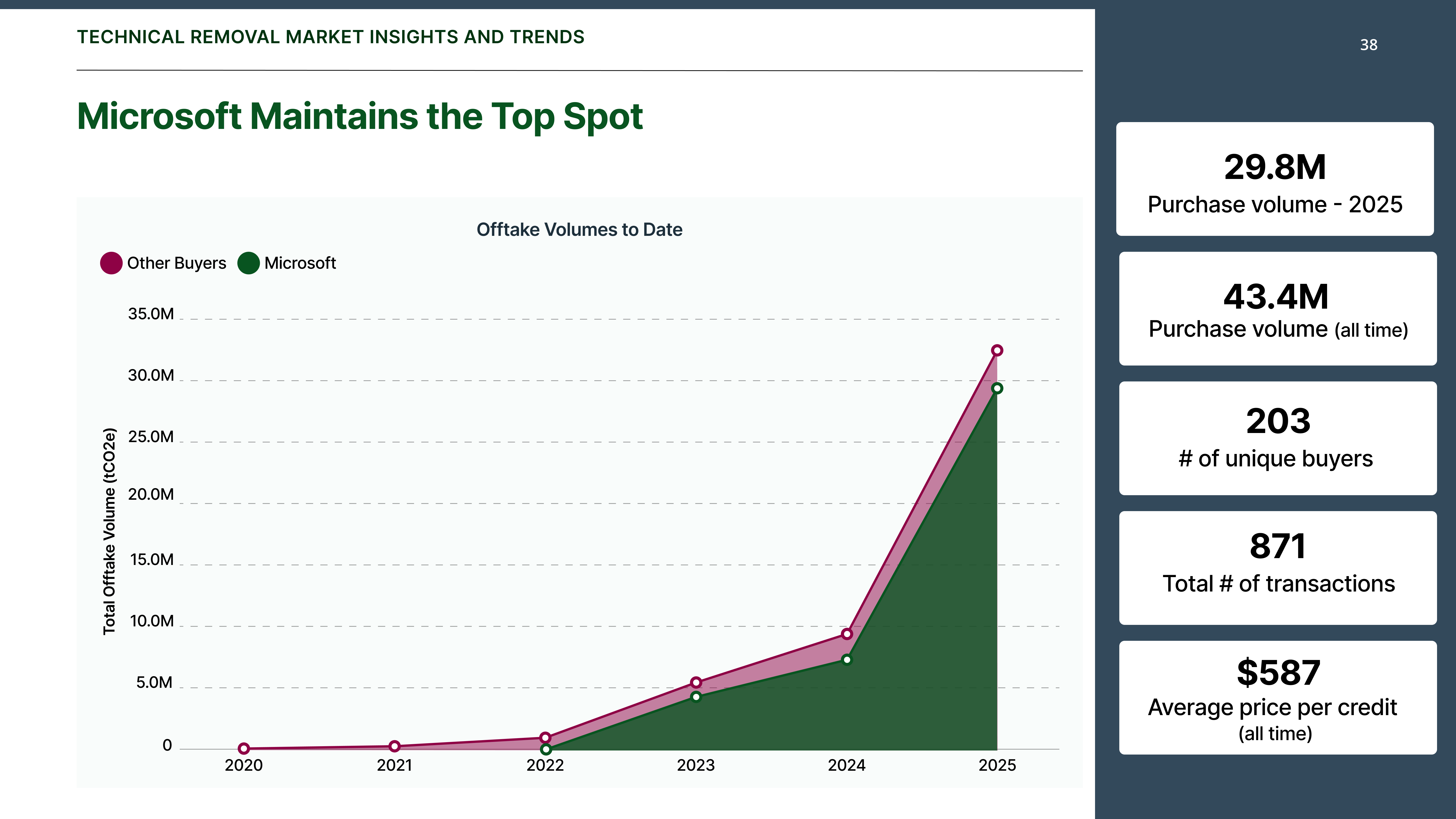Click the Technical Removal Market Insights header
Screen dimensions: 1456x819
pyautogui.click(x=331, y=37)
